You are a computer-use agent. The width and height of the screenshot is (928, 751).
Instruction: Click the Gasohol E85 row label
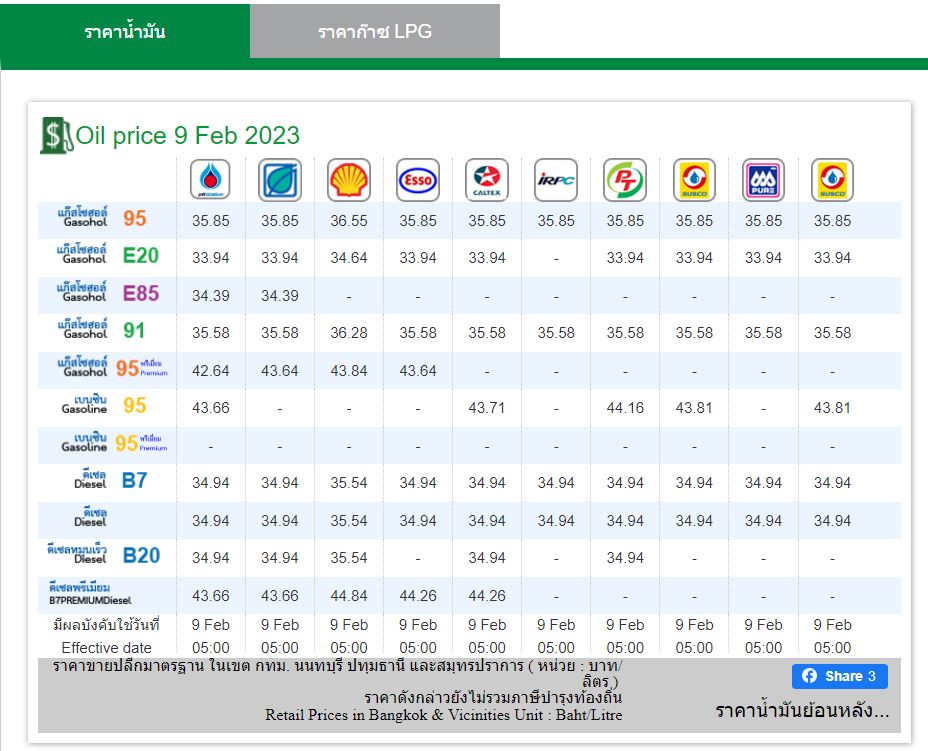[108, 292]
